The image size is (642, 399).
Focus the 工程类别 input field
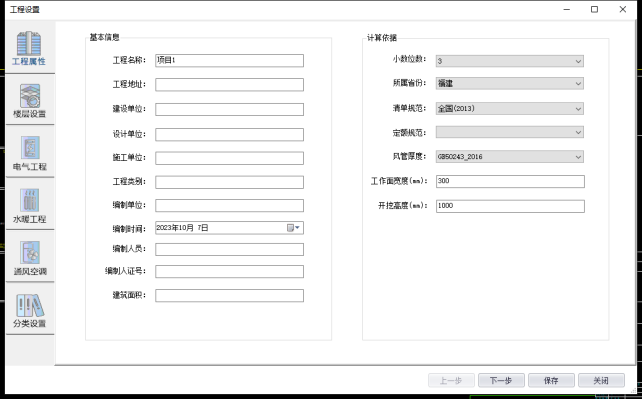click(229, 182)
